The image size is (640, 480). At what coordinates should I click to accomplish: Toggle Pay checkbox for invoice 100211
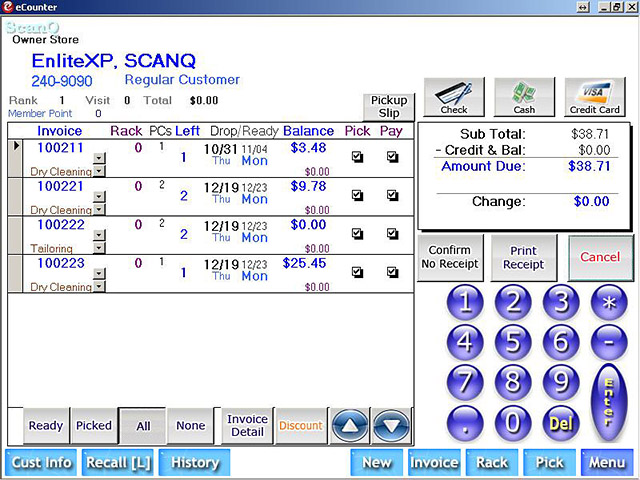point(393,157)
